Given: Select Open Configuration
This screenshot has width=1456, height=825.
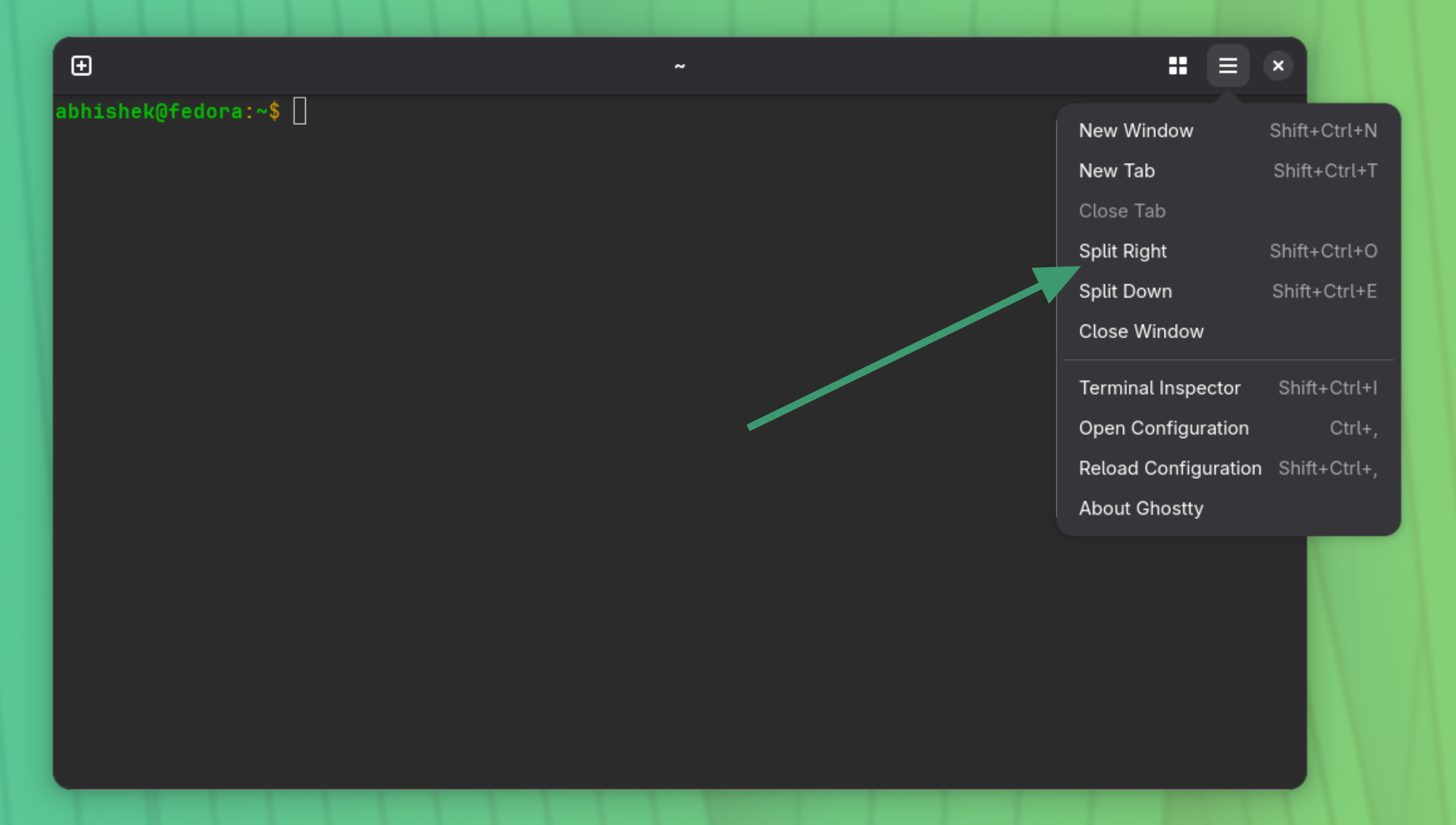Looking at the screenshot, I should [1163, 428].
